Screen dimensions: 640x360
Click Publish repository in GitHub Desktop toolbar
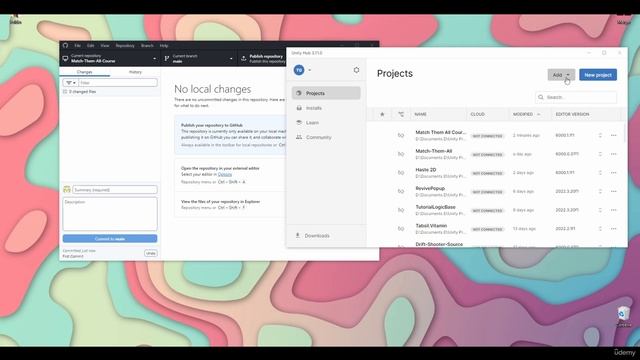[263, 58]
